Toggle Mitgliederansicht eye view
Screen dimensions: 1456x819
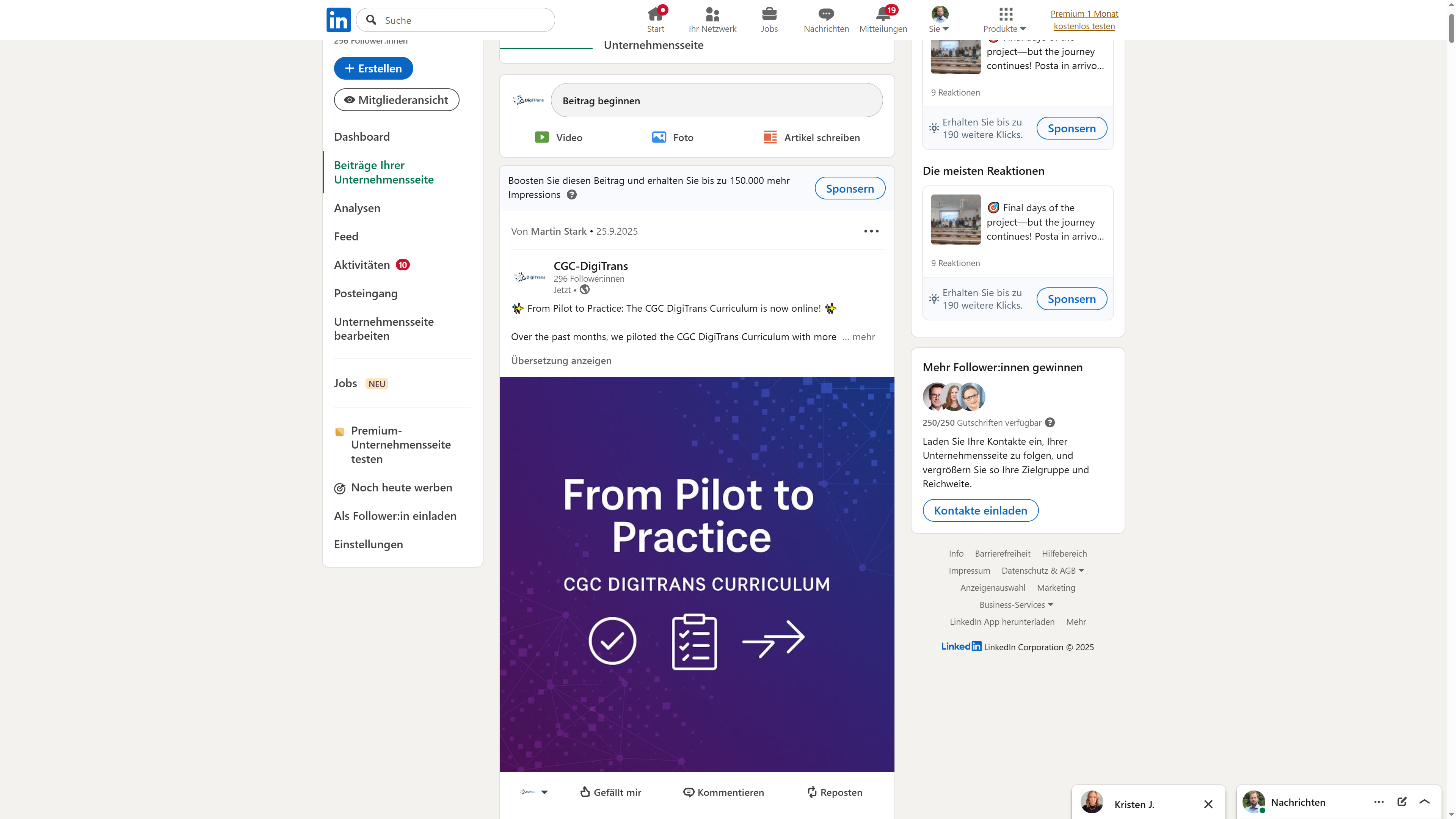pyautogui.click(x=396, y=100)
